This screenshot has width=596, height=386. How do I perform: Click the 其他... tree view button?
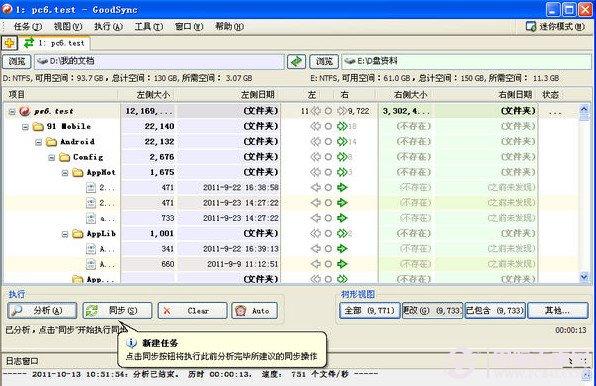(558, 310)
